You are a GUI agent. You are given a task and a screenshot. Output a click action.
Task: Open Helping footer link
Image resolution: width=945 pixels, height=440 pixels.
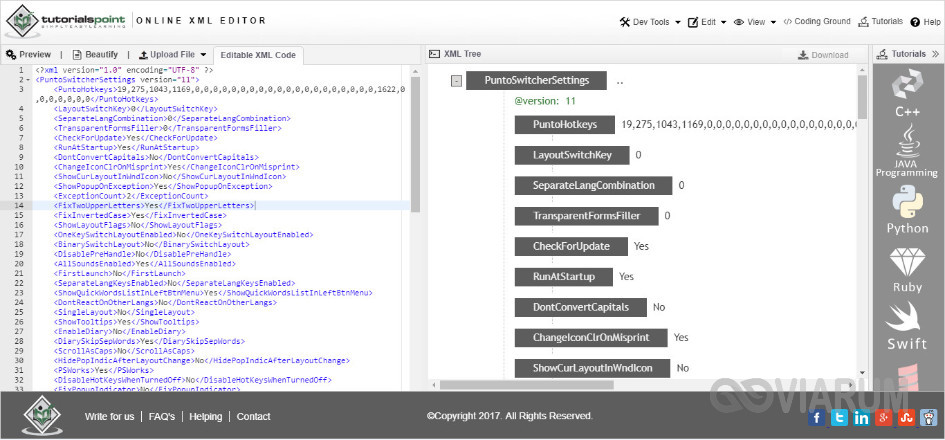(x=206, y=416)
